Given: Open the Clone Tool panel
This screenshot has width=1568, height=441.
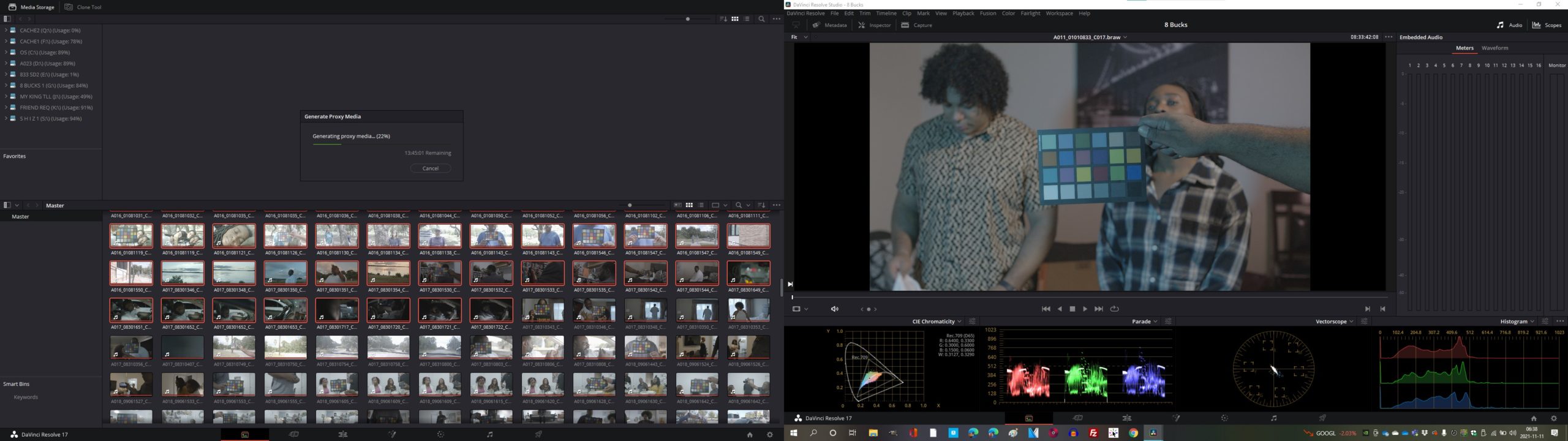Looking at the screenshot, I should click(x=83, y=7).
